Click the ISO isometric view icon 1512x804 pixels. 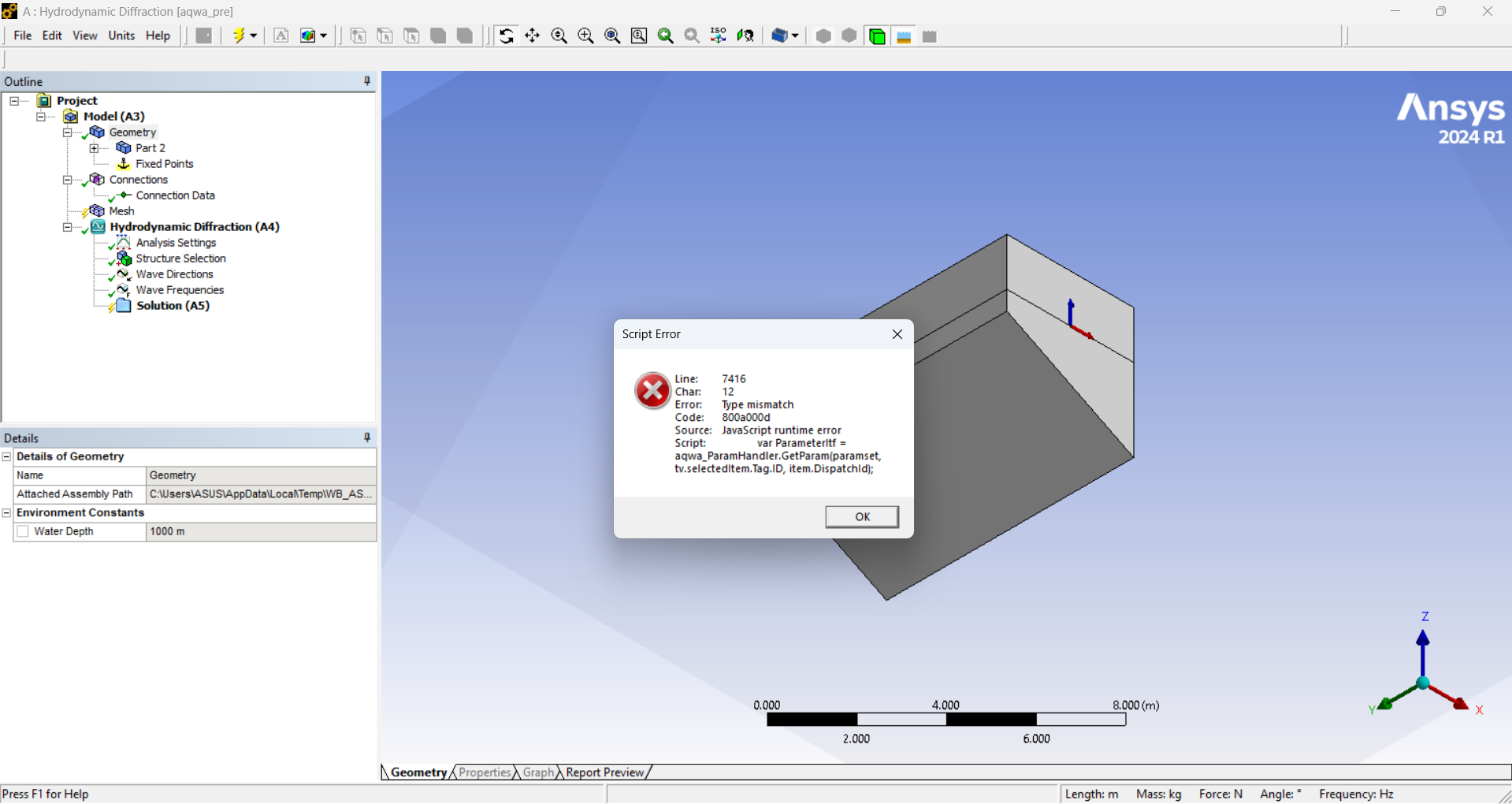point(718,36)
